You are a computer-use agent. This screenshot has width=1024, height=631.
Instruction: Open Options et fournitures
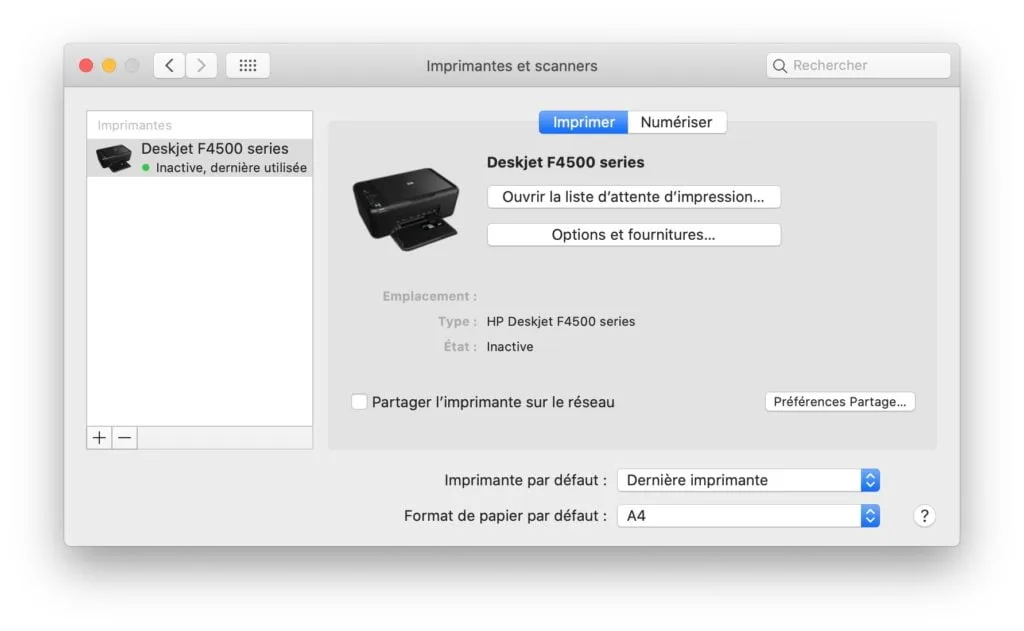[633, 235]
